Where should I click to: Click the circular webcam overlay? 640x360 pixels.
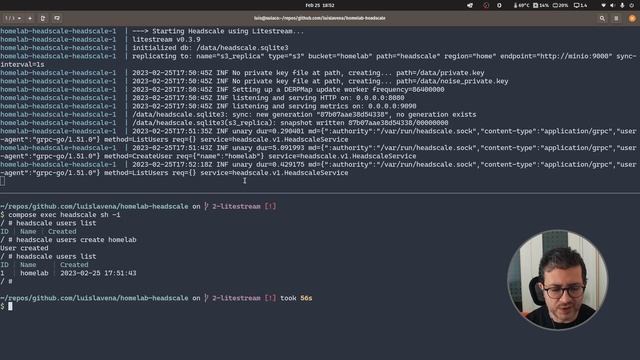[558, 280]
